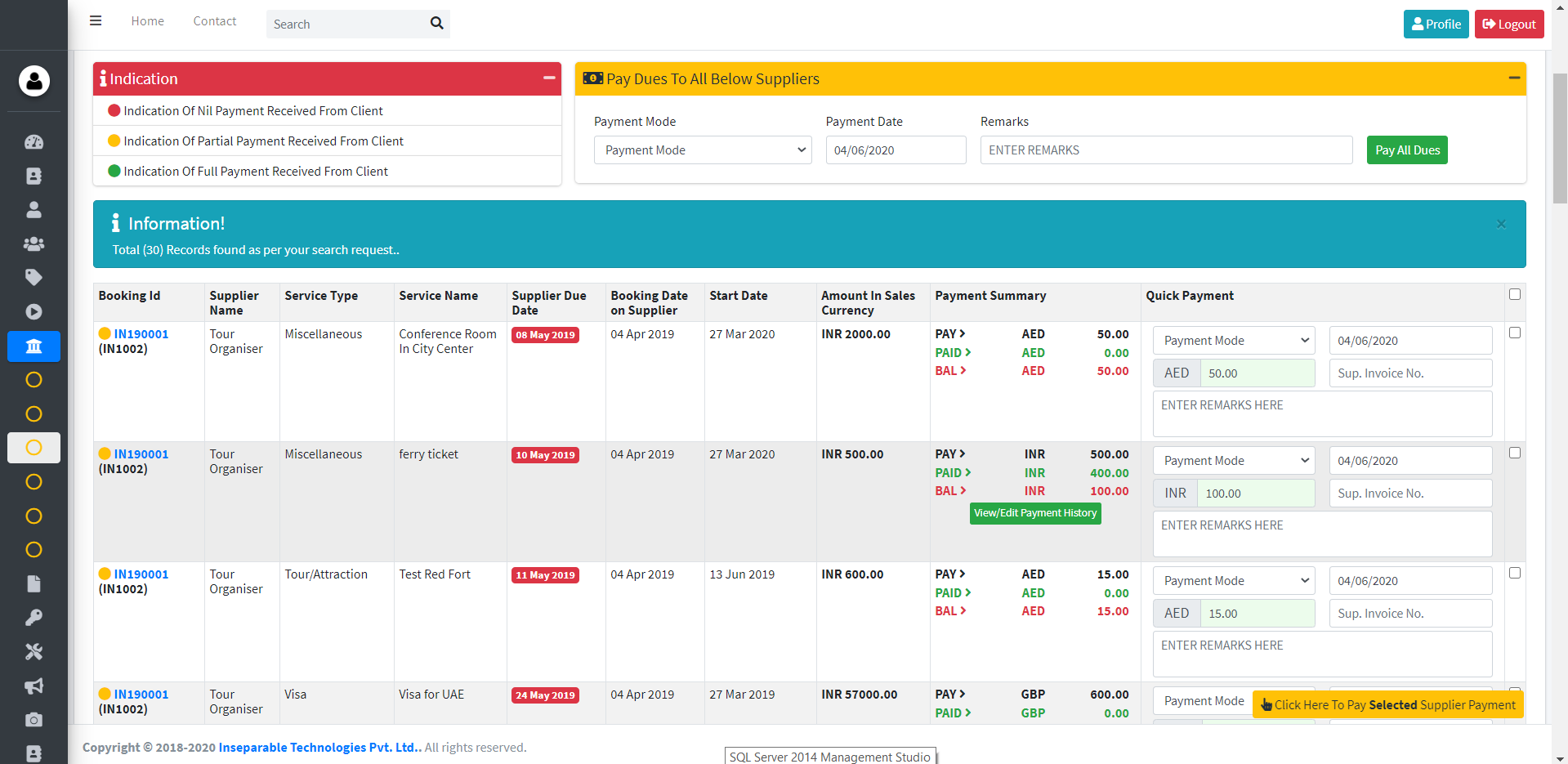
Task: Check the ferry ticket row checkbox
Action: (1515, 453)
